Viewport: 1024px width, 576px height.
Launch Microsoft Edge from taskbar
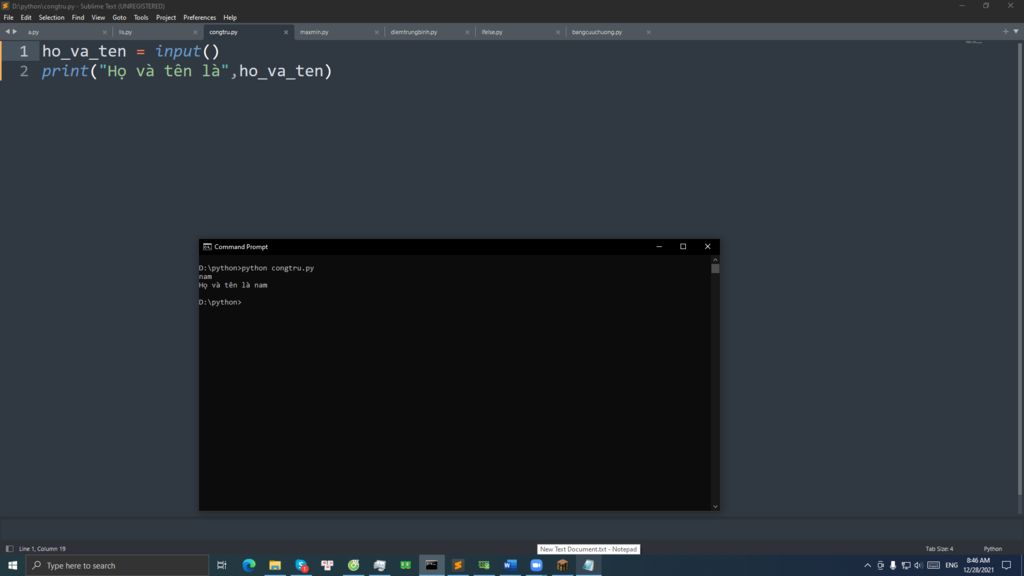tap(249, 566)
